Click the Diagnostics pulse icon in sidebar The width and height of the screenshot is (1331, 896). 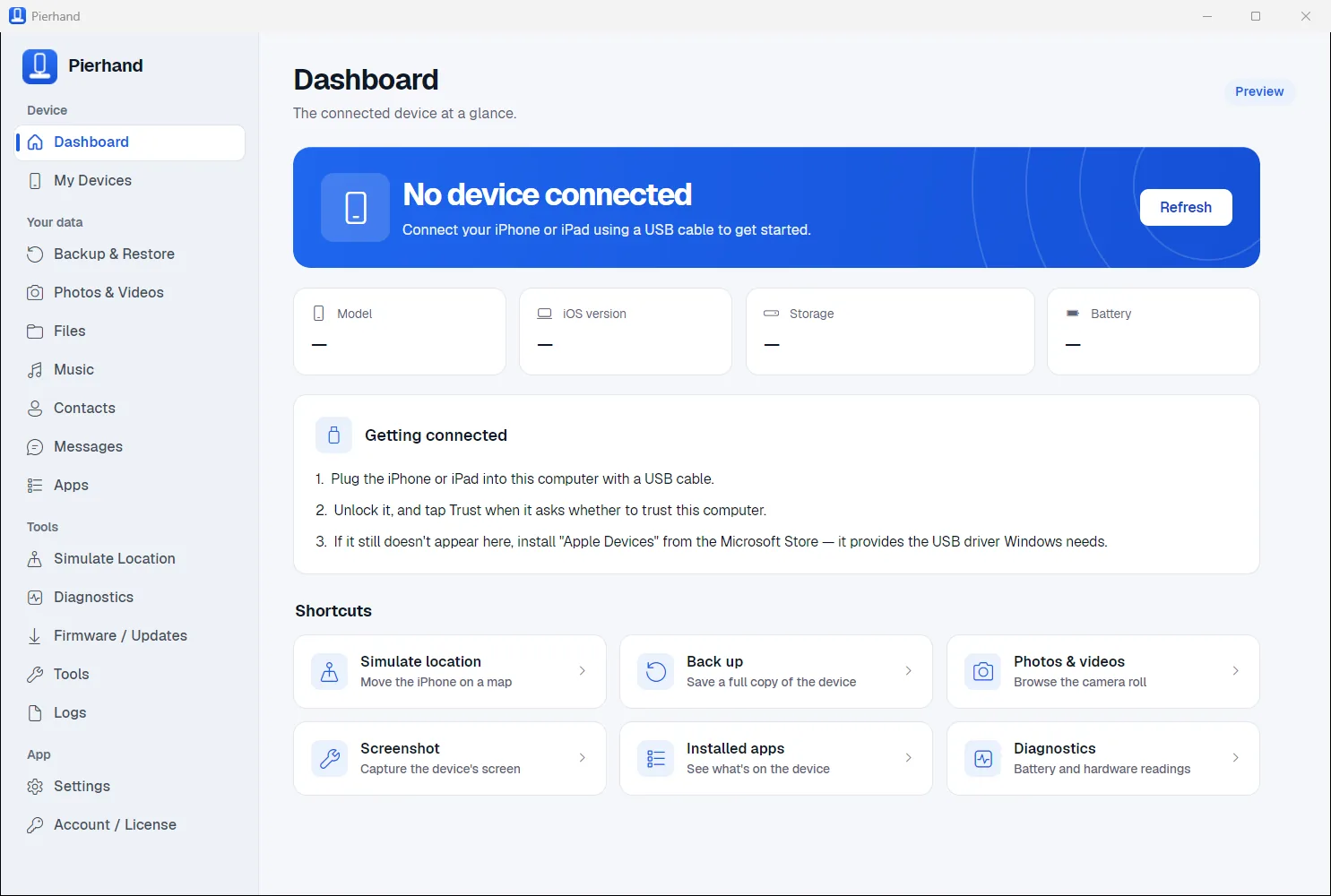35,598
